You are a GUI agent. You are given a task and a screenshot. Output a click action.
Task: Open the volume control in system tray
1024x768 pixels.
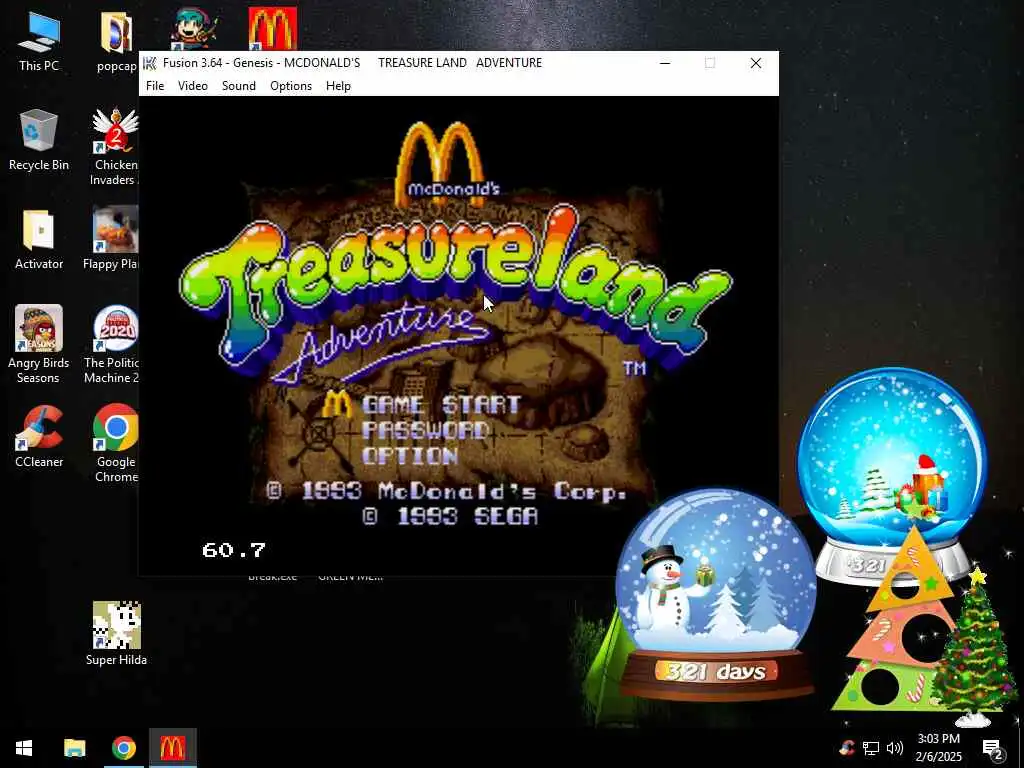coord(895,748)
